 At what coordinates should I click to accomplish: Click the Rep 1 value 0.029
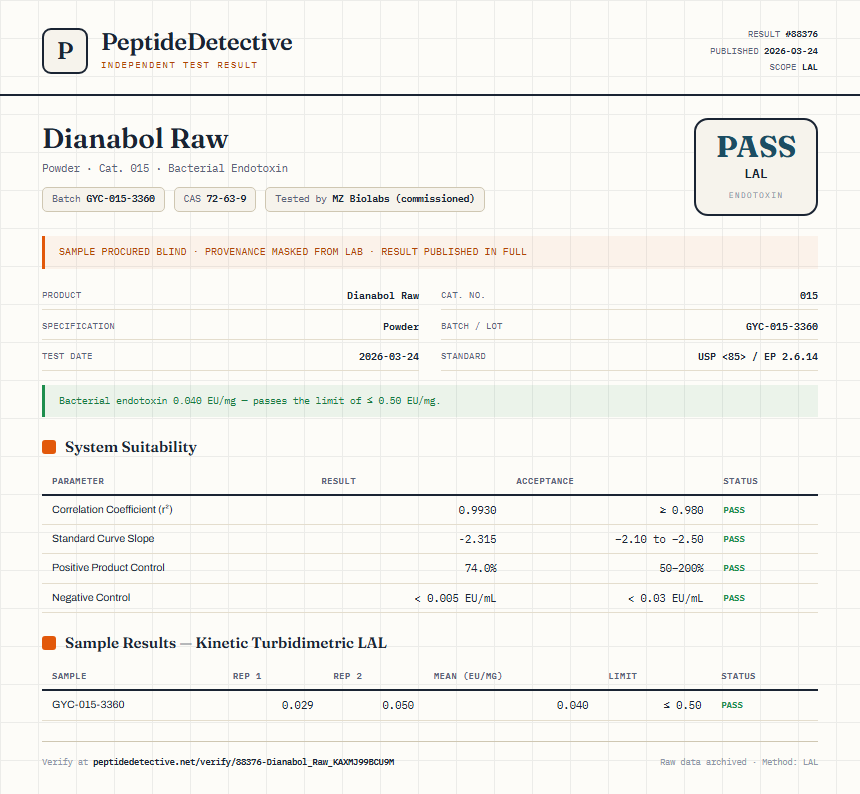pyautogui.click(x=297, y=705)
